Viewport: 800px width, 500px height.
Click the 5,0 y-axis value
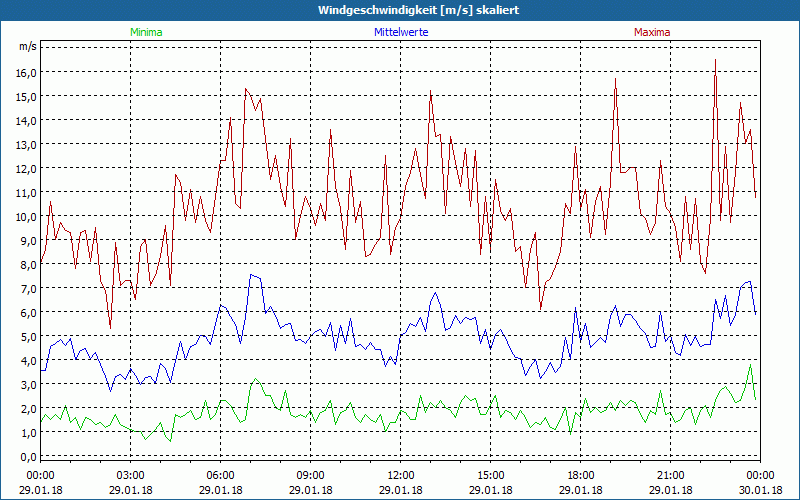[28, 336]
